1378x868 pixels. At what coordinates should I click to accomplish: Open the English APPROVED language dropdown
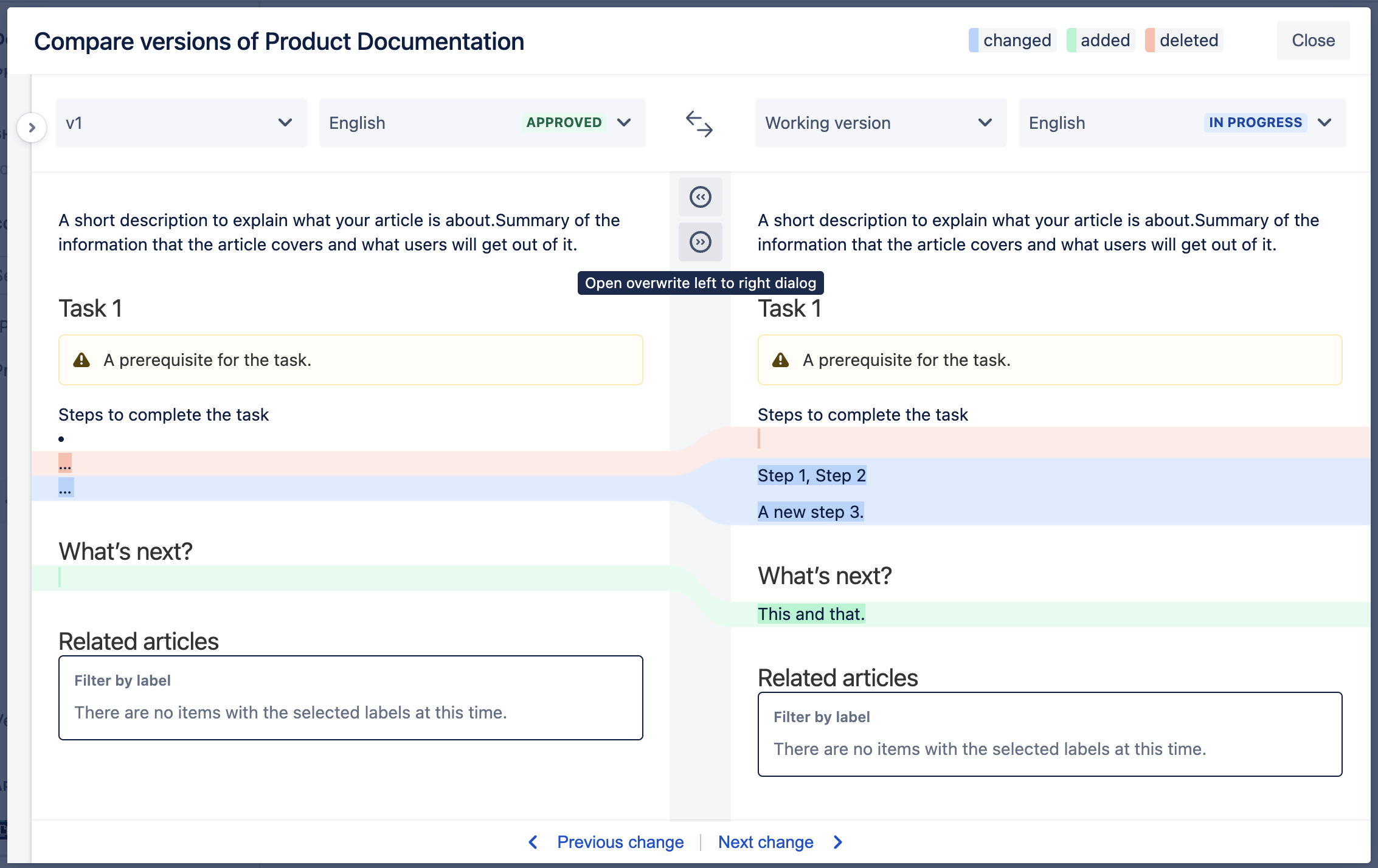[x=482, y=123]
